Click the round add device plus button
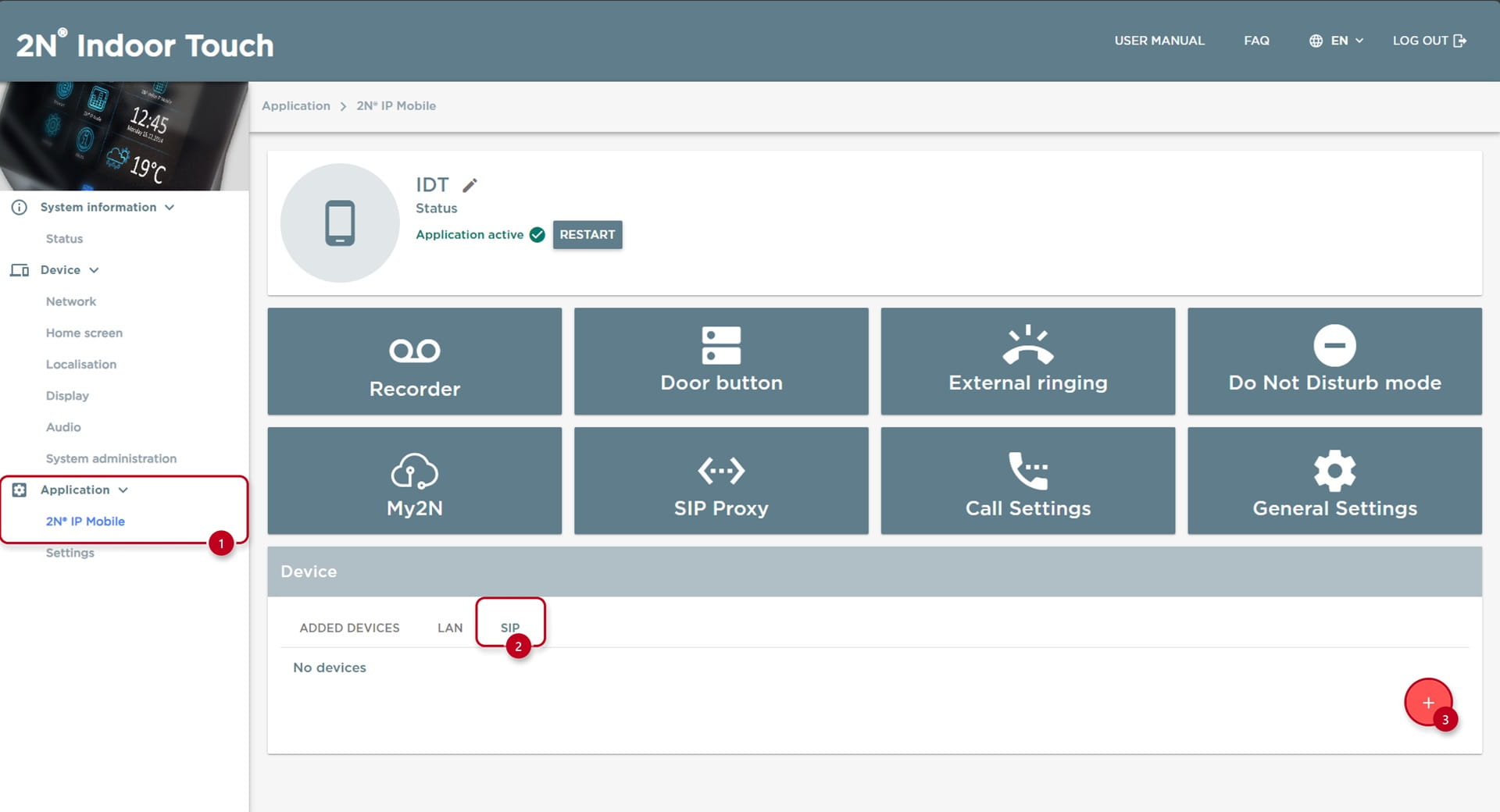The height and width of the screenshot is (812, 1500). tap(1428, 703)
